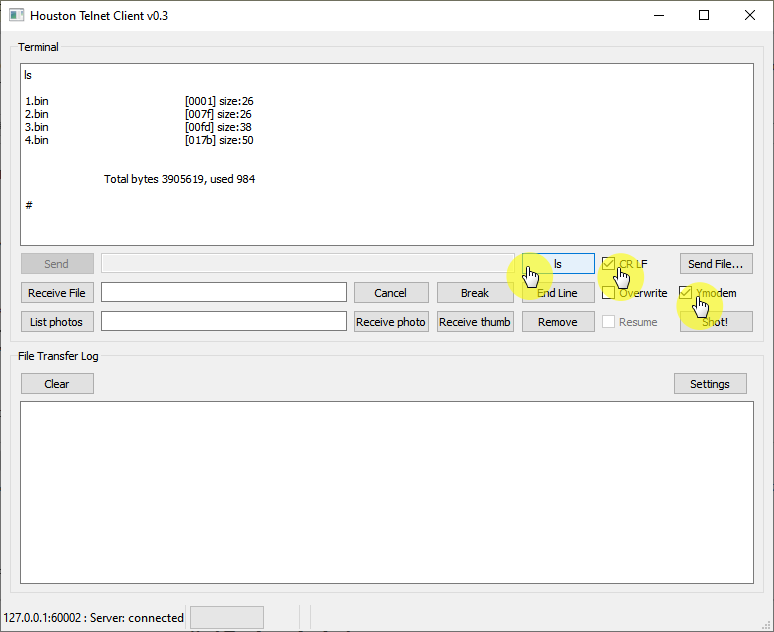Open the Settings dialog
This screenshot has width=774, height=632.
709,384
